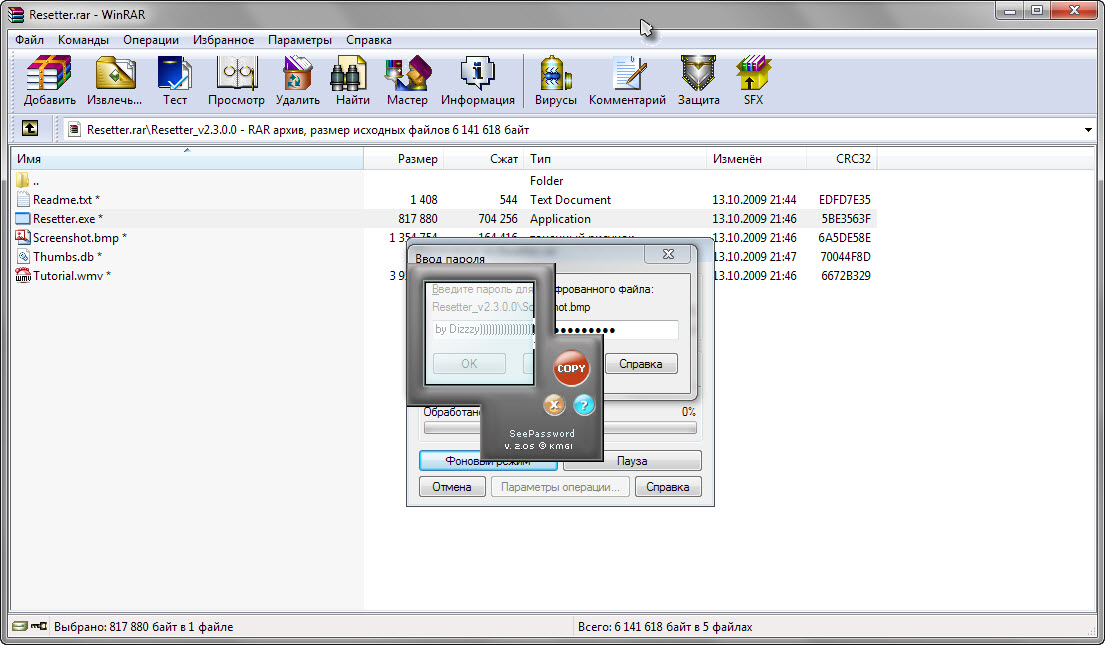This screenshot has width=1105, height=645.
Task: Click the parent folder '..' icon
Action: [x=23, y=180]
